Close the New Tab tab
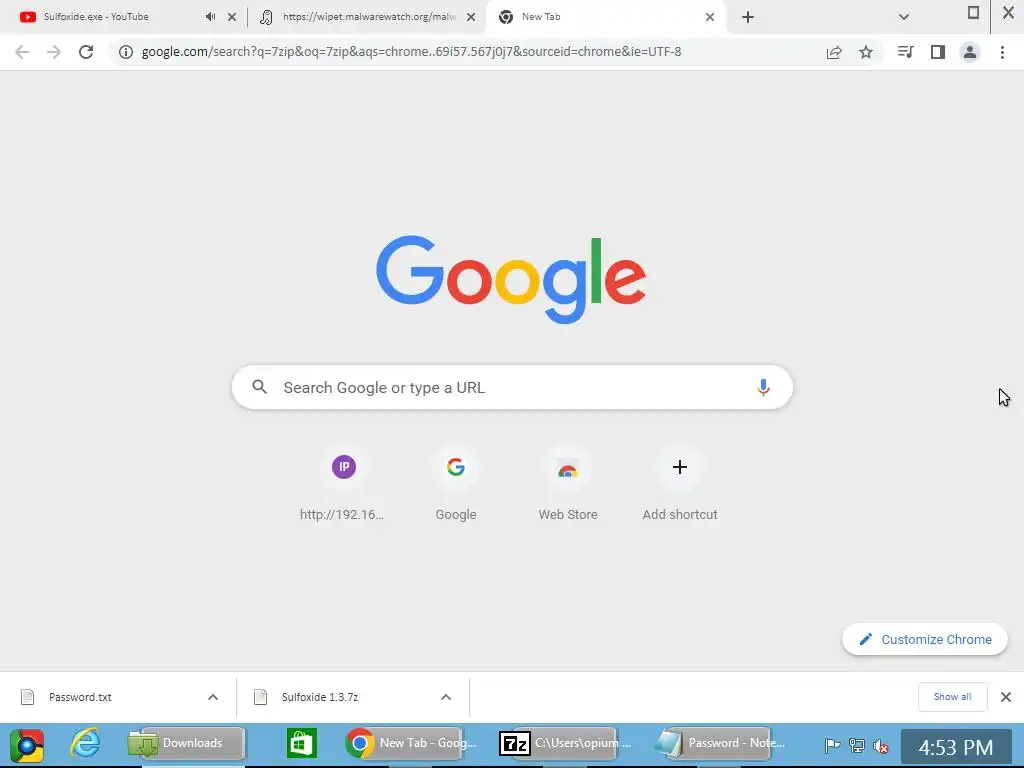Viewport: 1024px width, 768px height. tap(710, 17)
